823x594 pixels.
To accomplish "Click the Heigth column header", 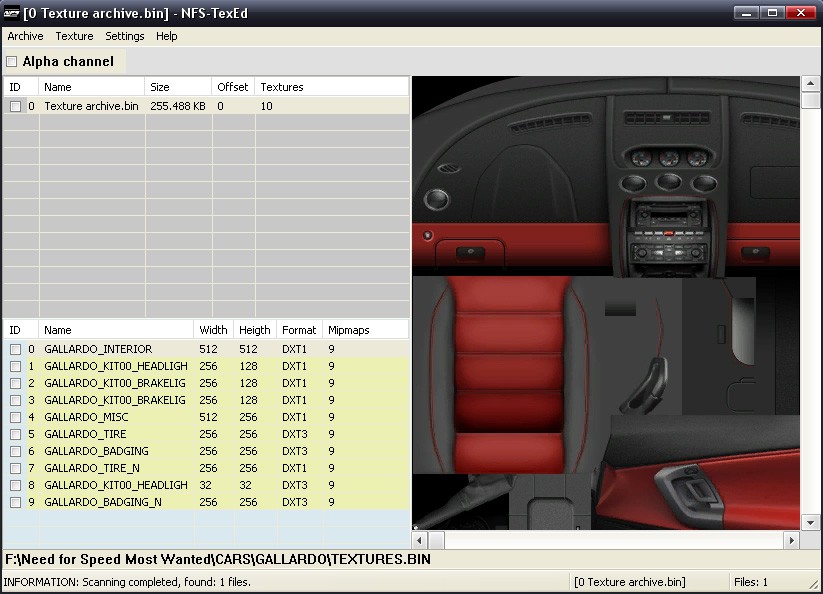I will coord(255,330).
